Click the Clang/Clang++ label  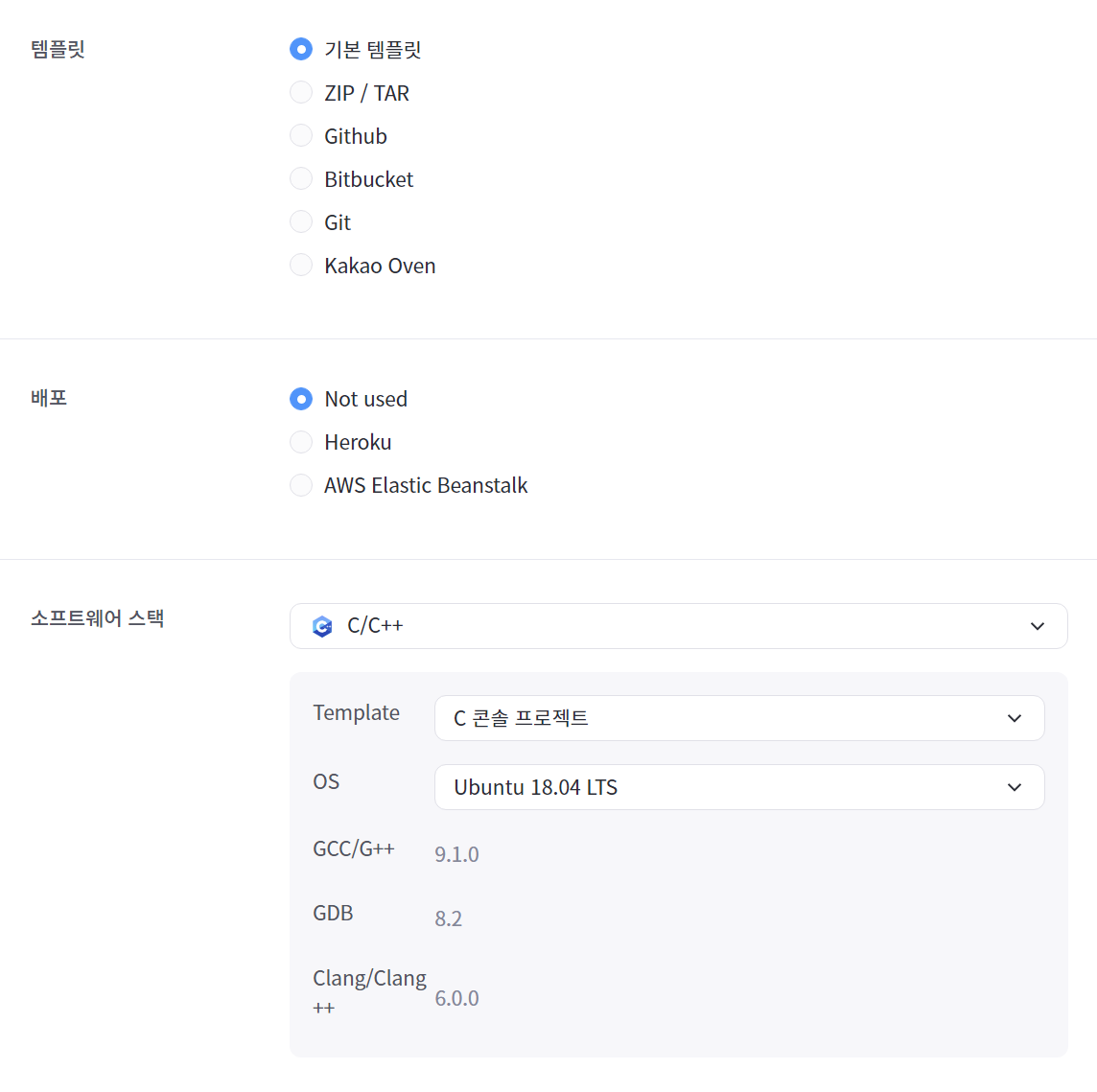point(369,992)
